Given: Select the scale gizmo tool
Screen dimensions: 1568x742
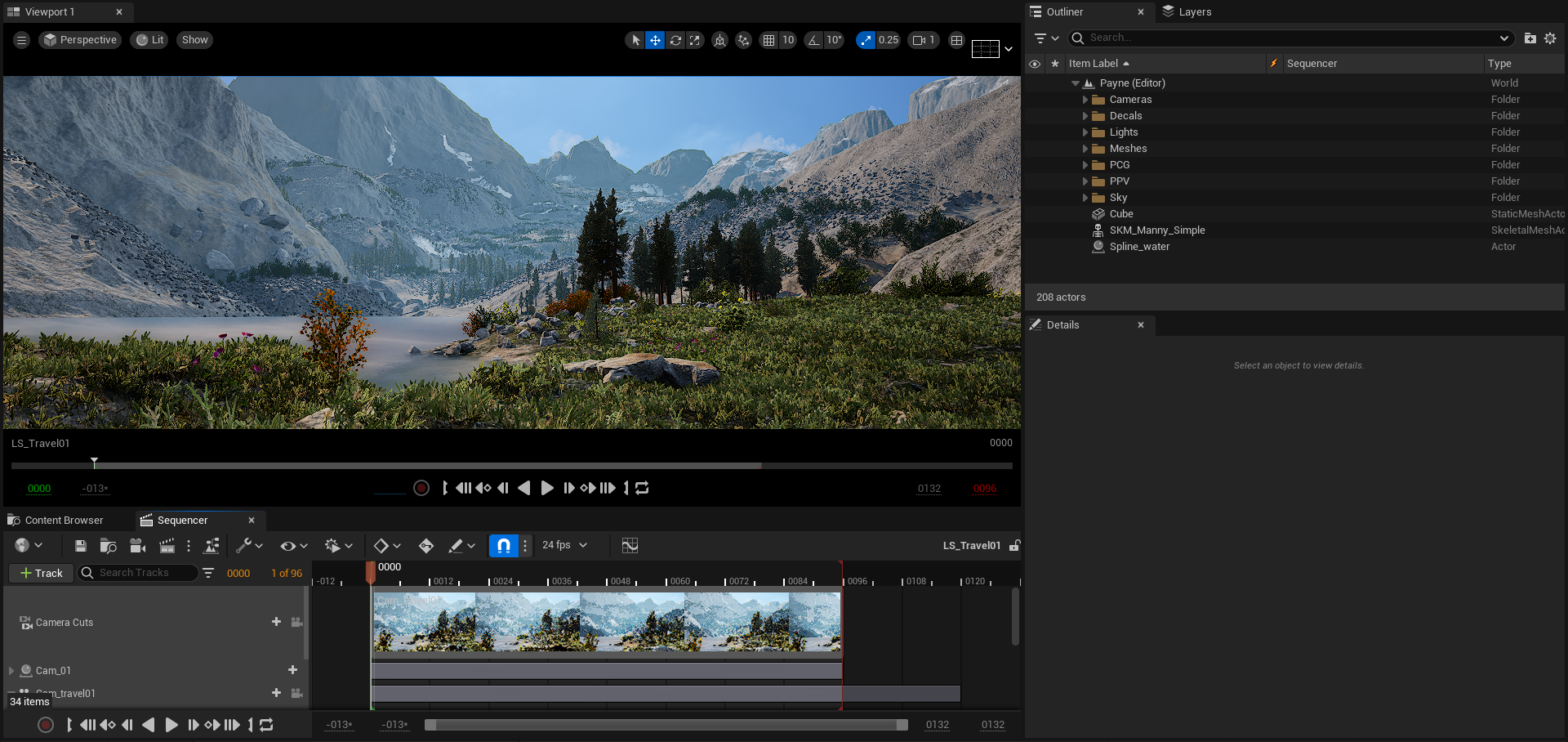Looking at the screenshot, I should tap(695, 40).
